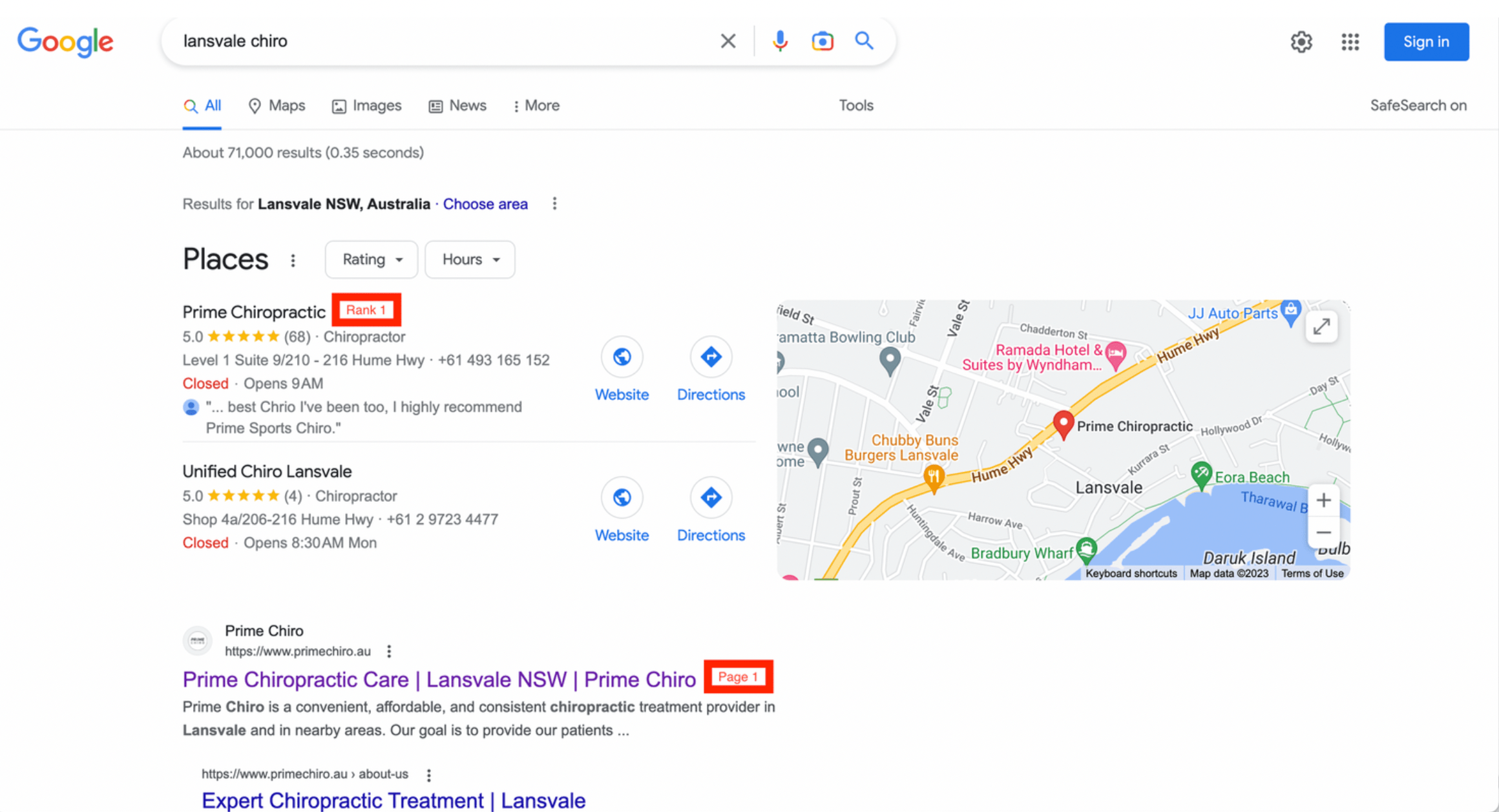Click the reviewer avatar under Prime Chiropractic
The height and width of the screenshot is (812, 1499).
(x=191, y=408)
